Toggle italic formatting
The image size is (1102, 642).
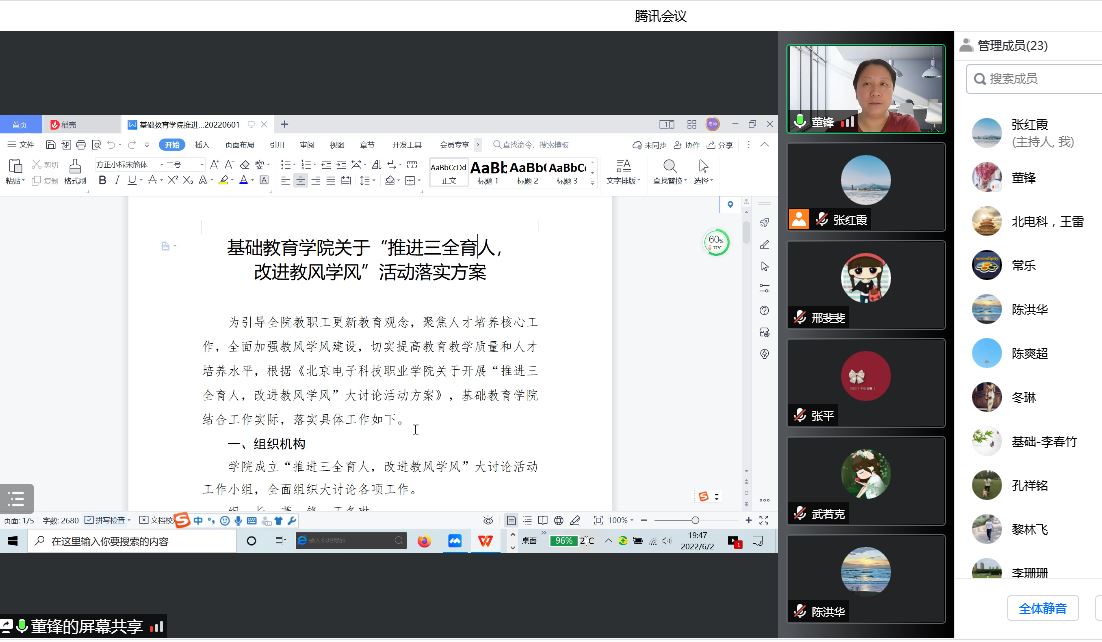(117, 179)
